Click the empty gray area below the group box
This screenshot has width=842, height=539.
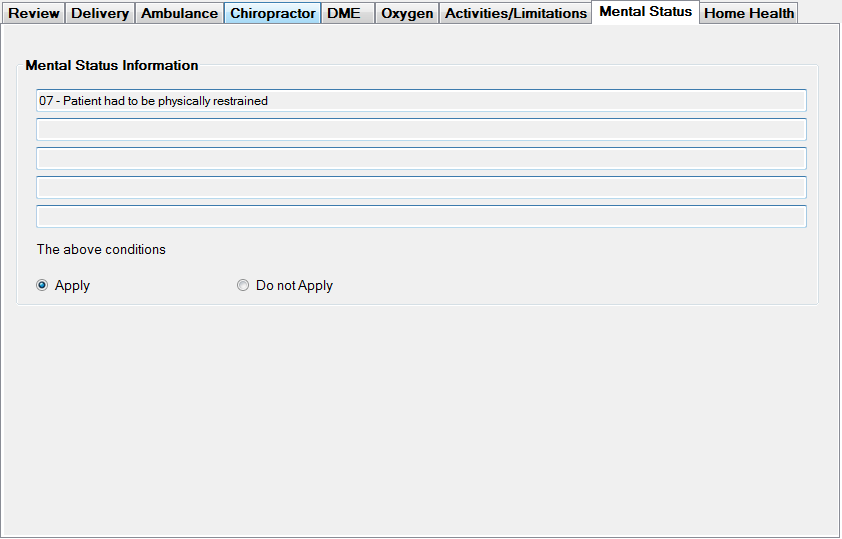tap(420, 420)
